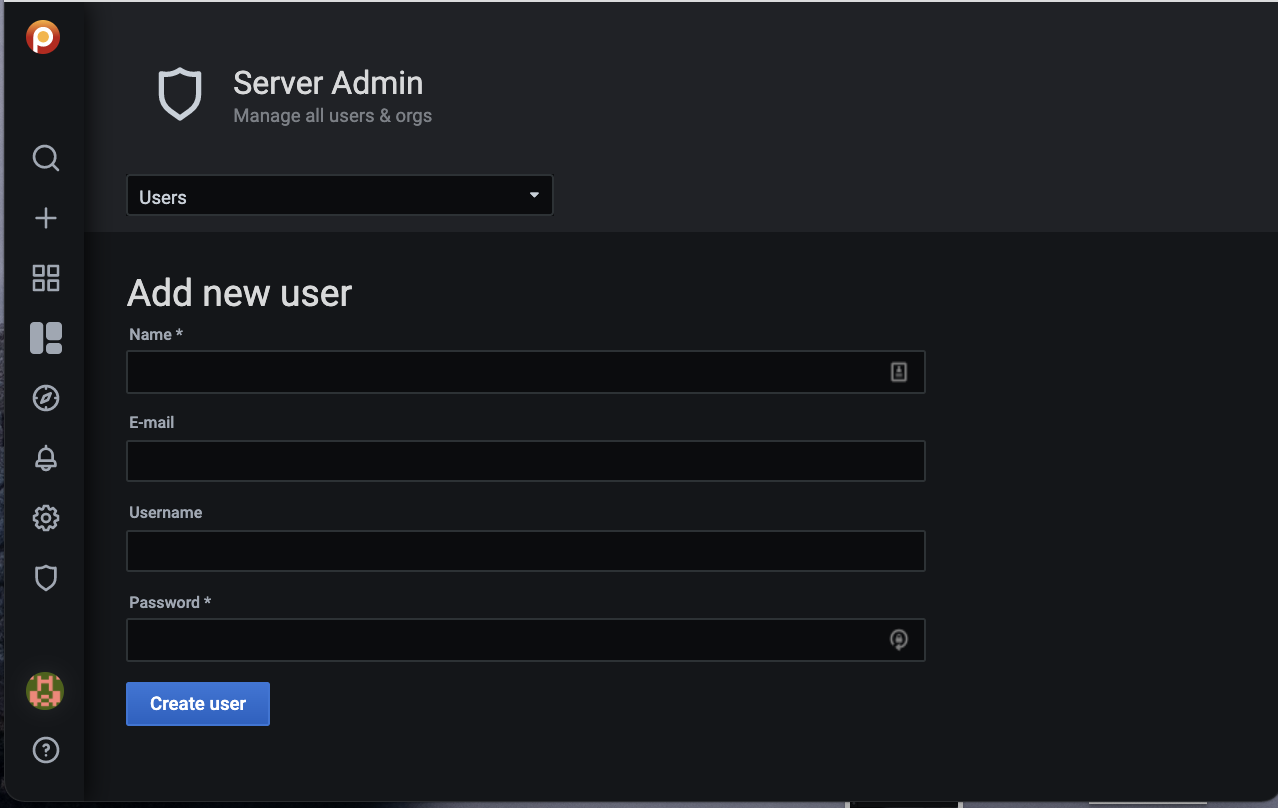Viewport: 1278px width, 808px height.
Task: Open Alerting via the bell icon
Action: click(46, 458)
